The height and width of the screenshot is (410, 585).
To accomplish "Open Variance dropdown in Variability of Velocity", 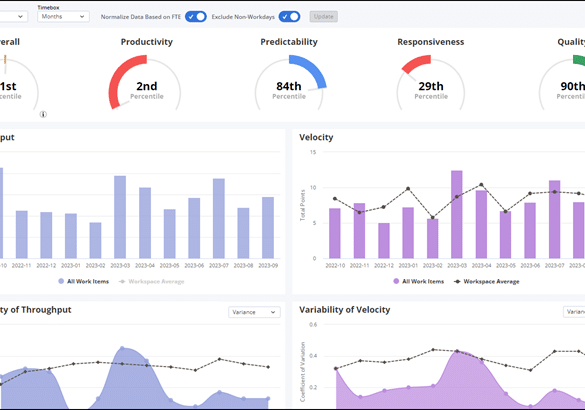I will 574,312.
